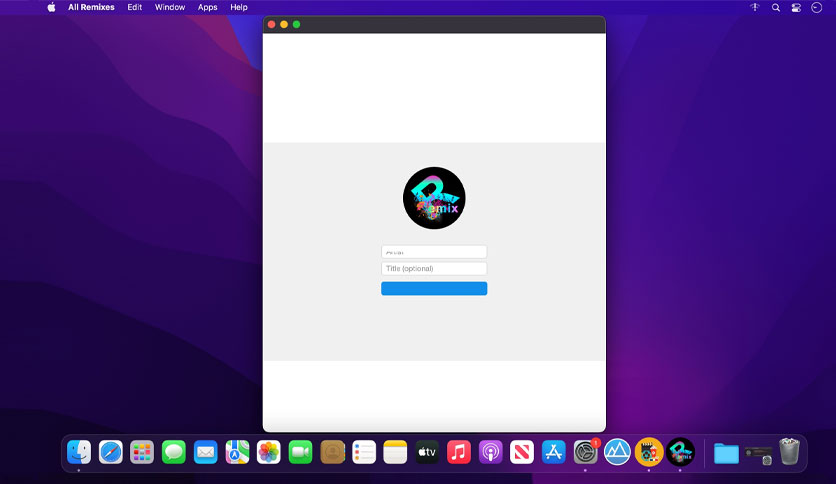Click the accessibility status icon in menu bar
This screenshot has width=836, height=484.
click(x=755, y=7)
